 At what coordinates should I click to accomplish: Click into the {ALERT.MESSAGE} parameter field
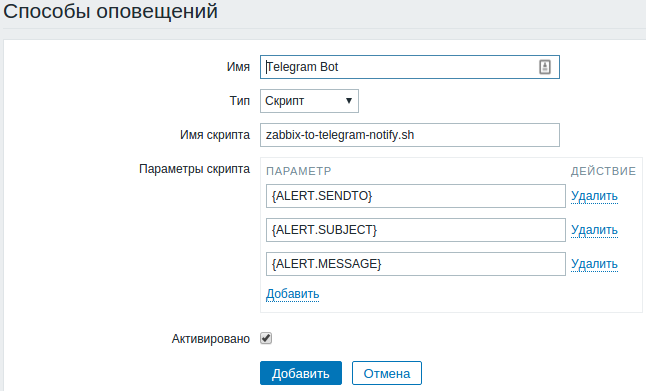[416, 264]
